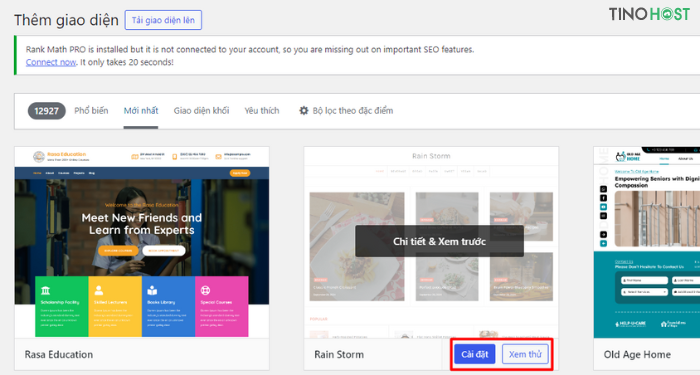Open "Bộ lọc theo đặc điểm" filter

pos(353,111)
